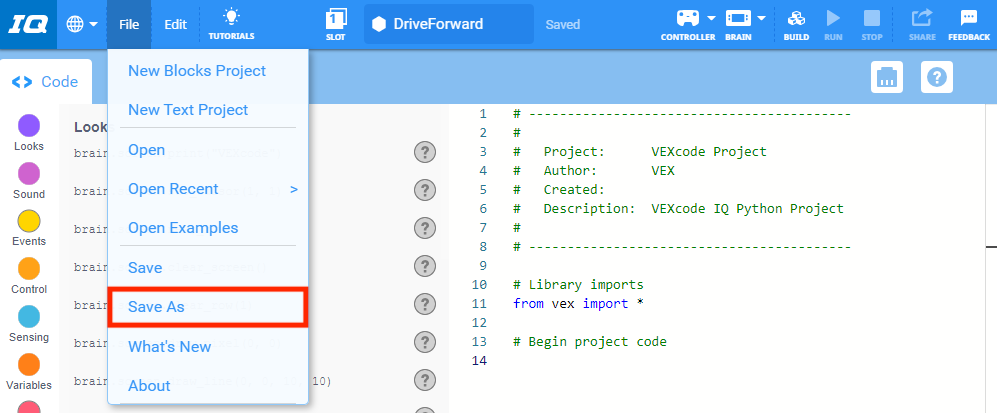Click code line 11 from vex import
Image resolution: width=997 pixels, height=413 pixels.
pyautogui.click(x=579, y=304)
